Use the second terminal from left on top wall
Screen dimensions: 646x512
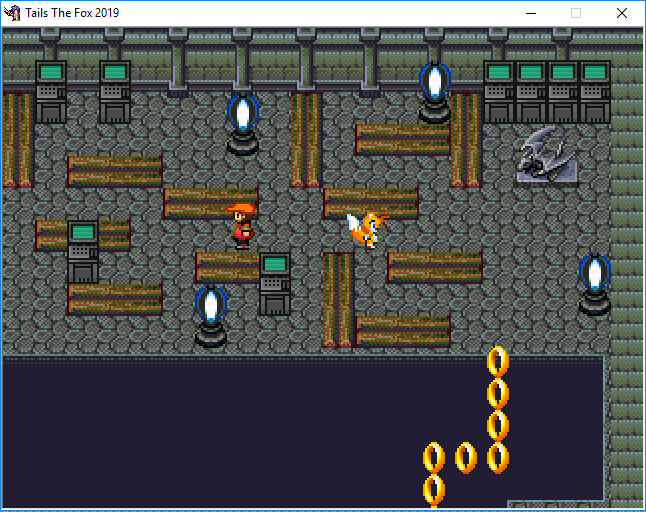(x=115, y=92)
